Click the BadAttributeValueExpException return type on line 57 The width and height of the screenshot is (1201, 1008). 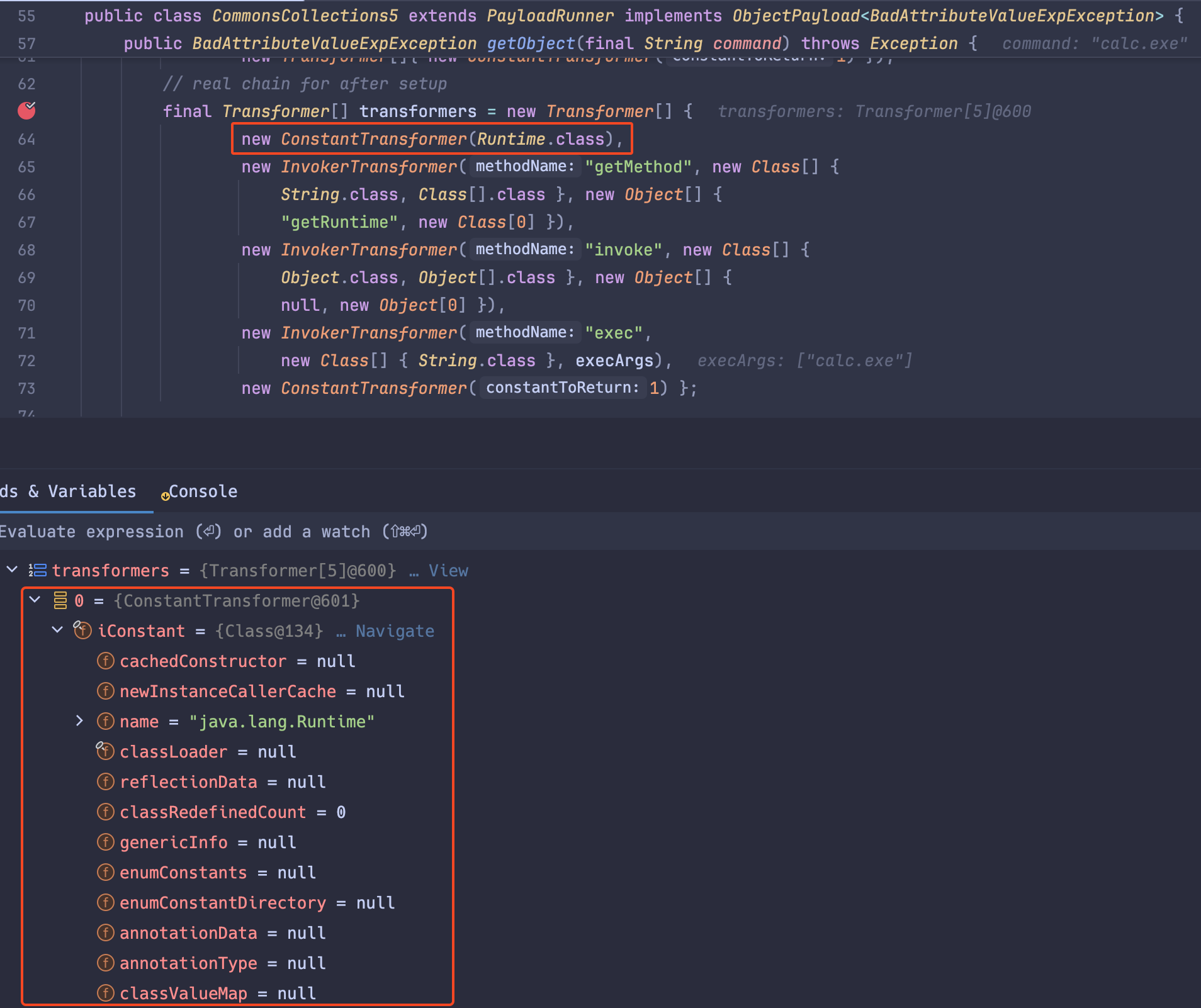click(x=334, y=43)
